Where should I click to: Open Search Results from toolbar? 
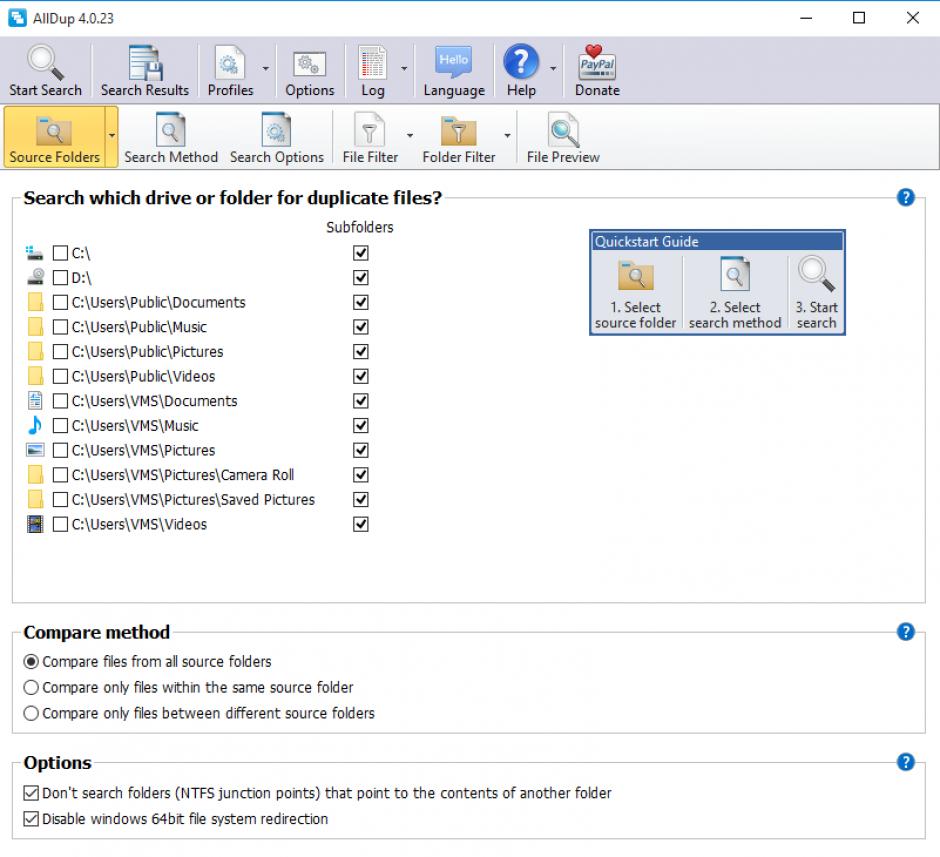144,71
